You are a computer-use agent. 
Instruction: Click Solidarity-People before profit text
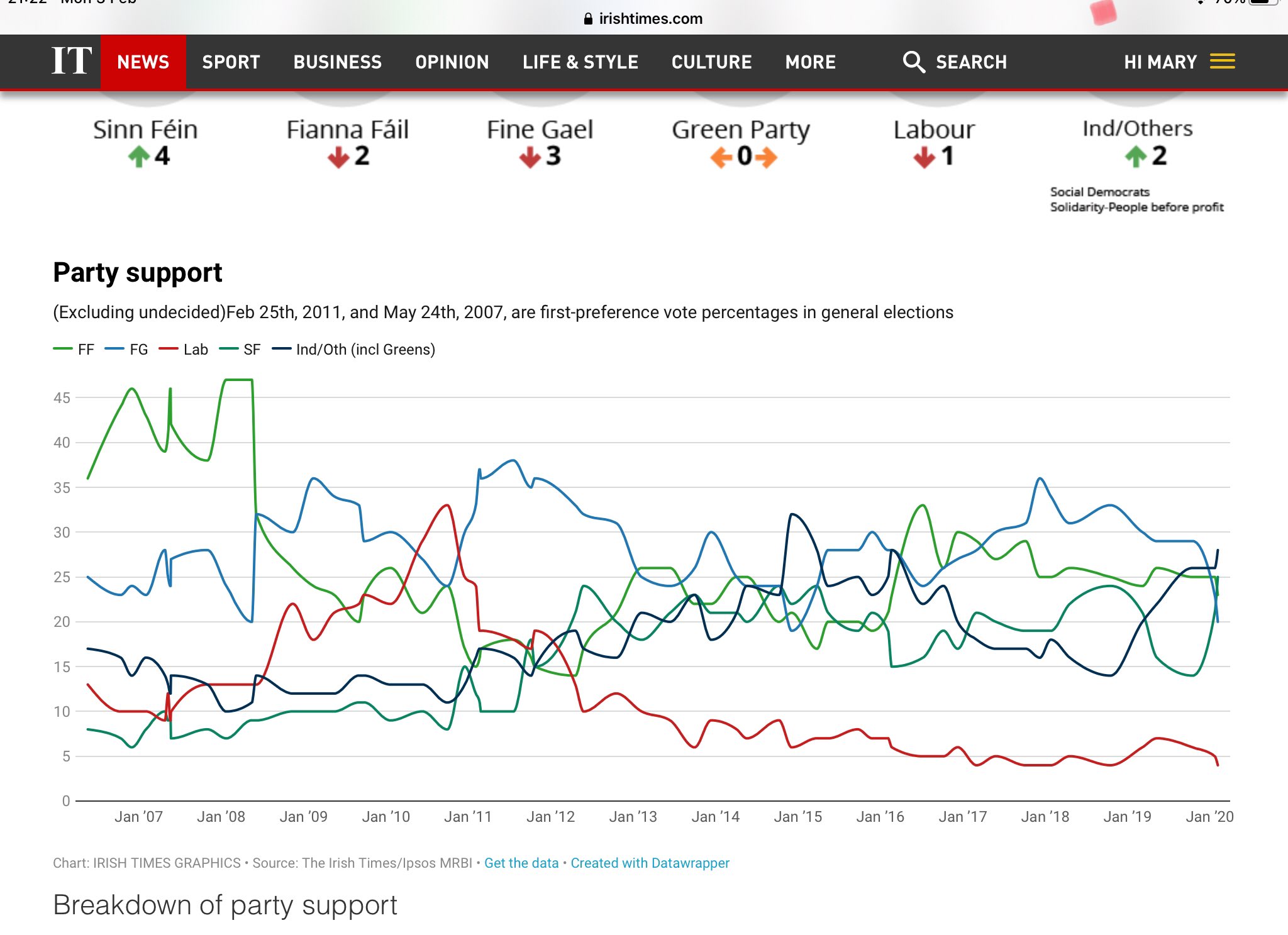pos(1137,207)
